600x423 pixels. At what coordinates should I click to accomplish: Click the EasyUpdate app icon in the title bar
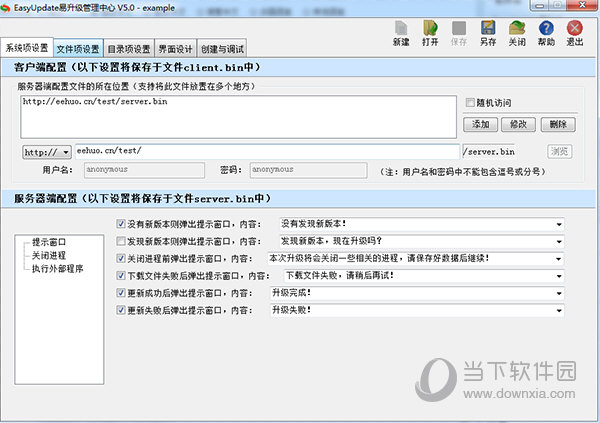tap(5, 8)
